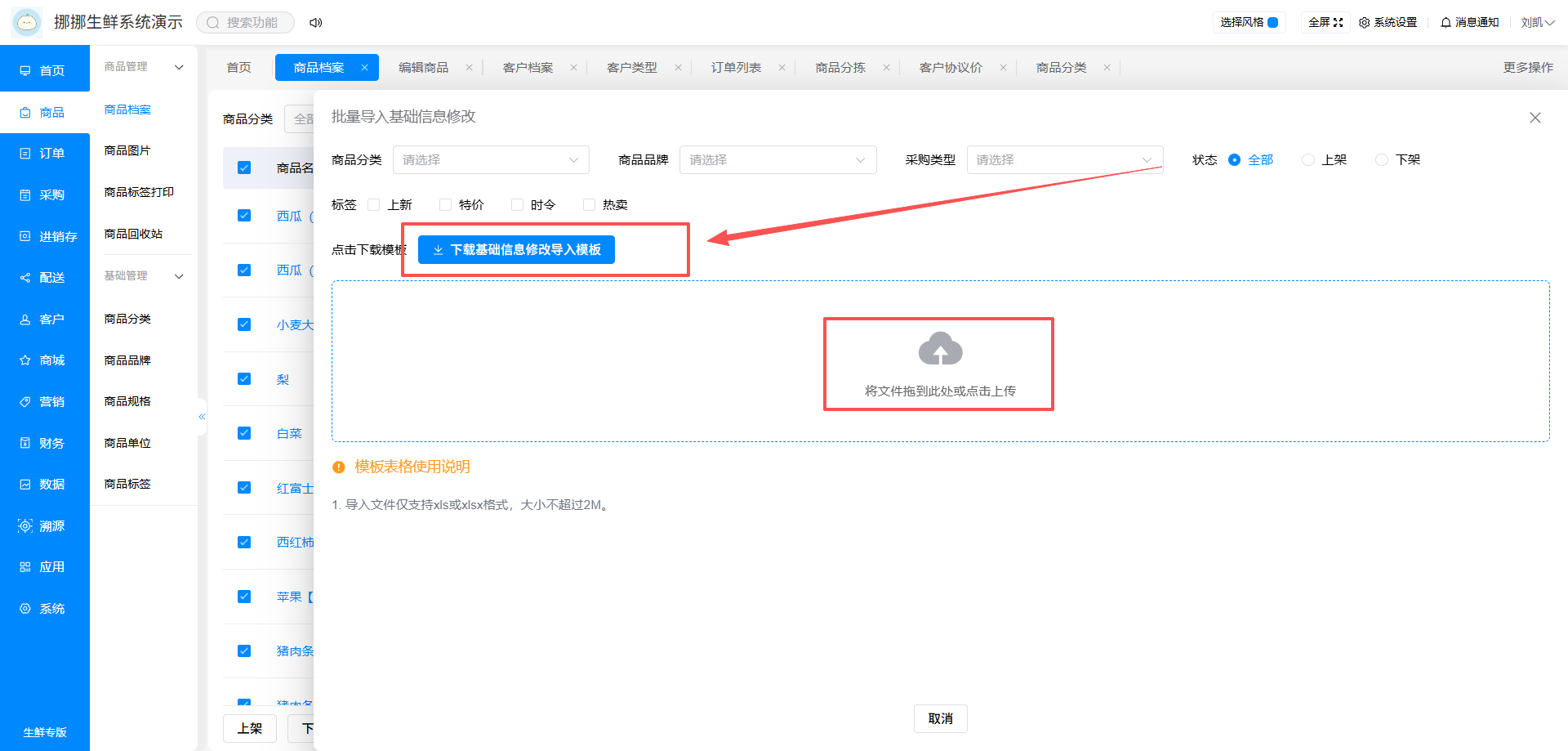Open the 商品品牌 dropdown
The width and height of the screenshot is (1568, 751).
(777, 160)
